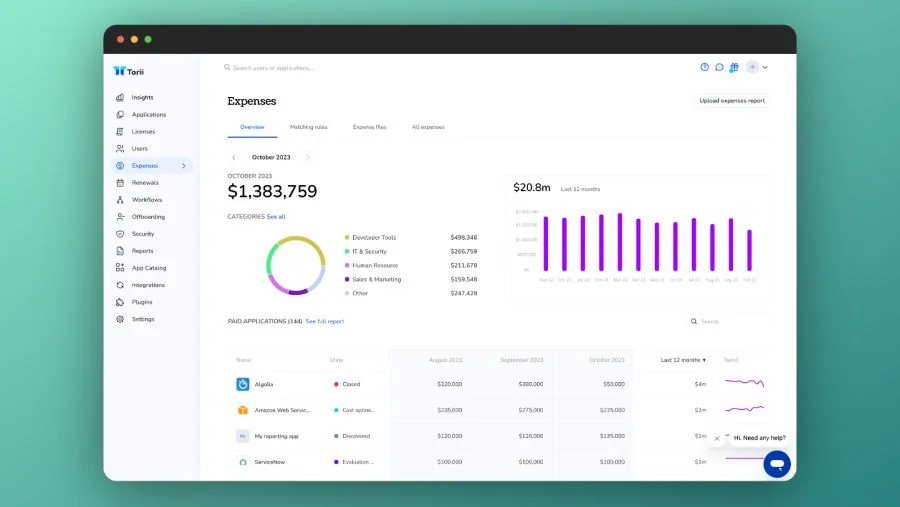Go to Offboarding section

[x=148, y=217]
